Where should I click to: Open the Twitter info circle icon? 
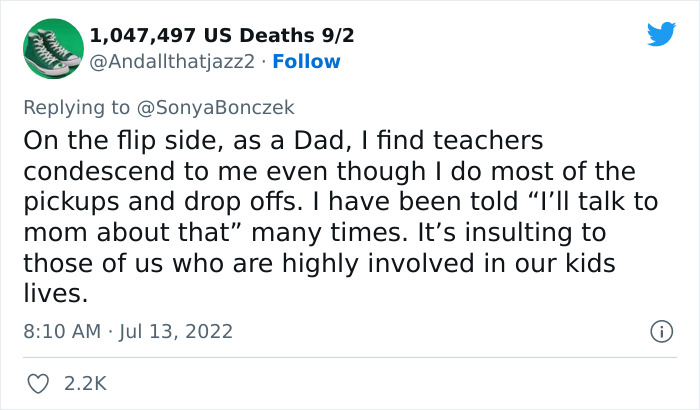(x=660, y=330)
